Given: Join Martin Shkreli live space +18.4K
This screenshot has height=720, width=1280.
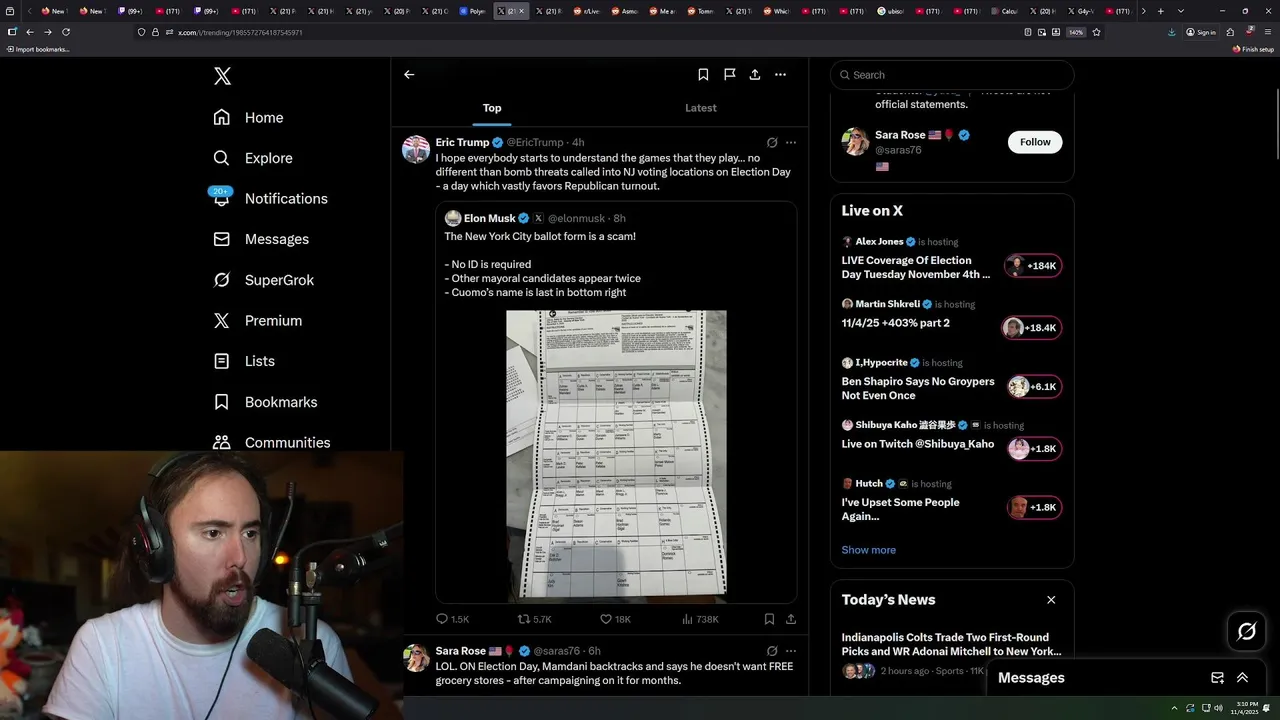Looking at the screenshot, I should coord(1031,328).
